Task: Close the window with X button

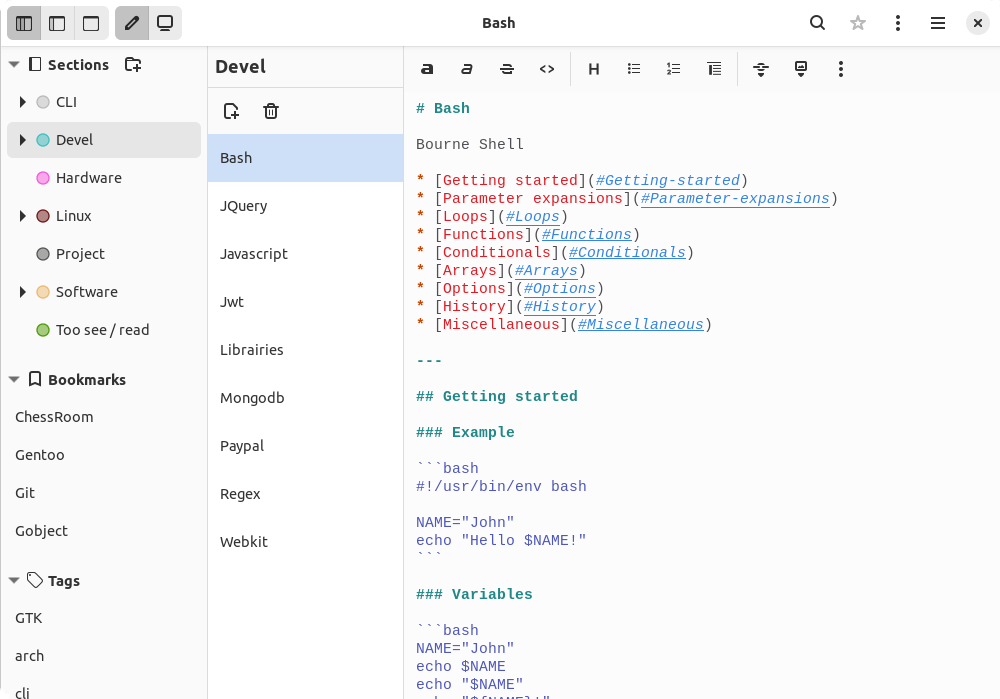Action: coord(978,24)
